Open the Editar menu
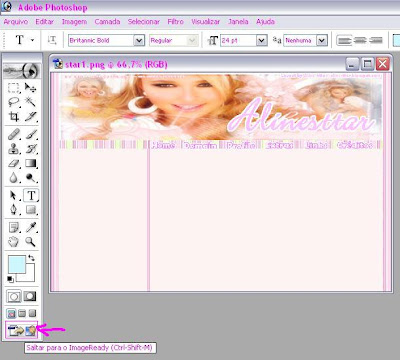 click(45, 22)
